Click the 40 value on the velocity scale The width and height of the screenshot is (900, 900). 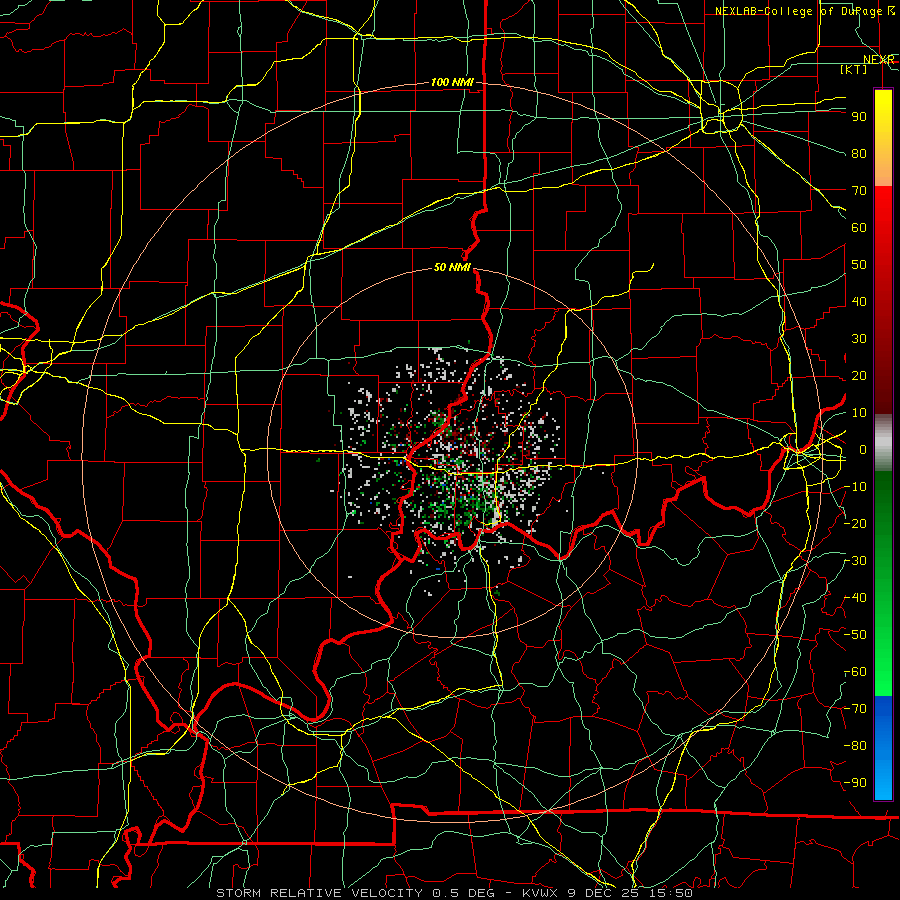click(x=859, y=302)
